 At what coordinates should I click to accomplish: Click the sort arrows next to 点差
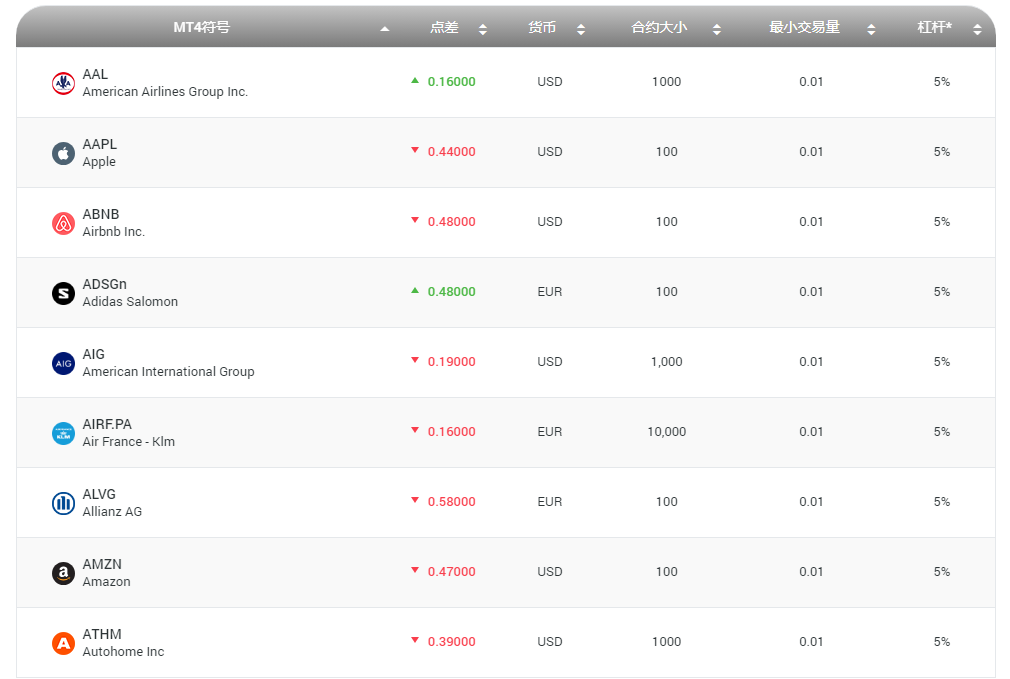482,29
